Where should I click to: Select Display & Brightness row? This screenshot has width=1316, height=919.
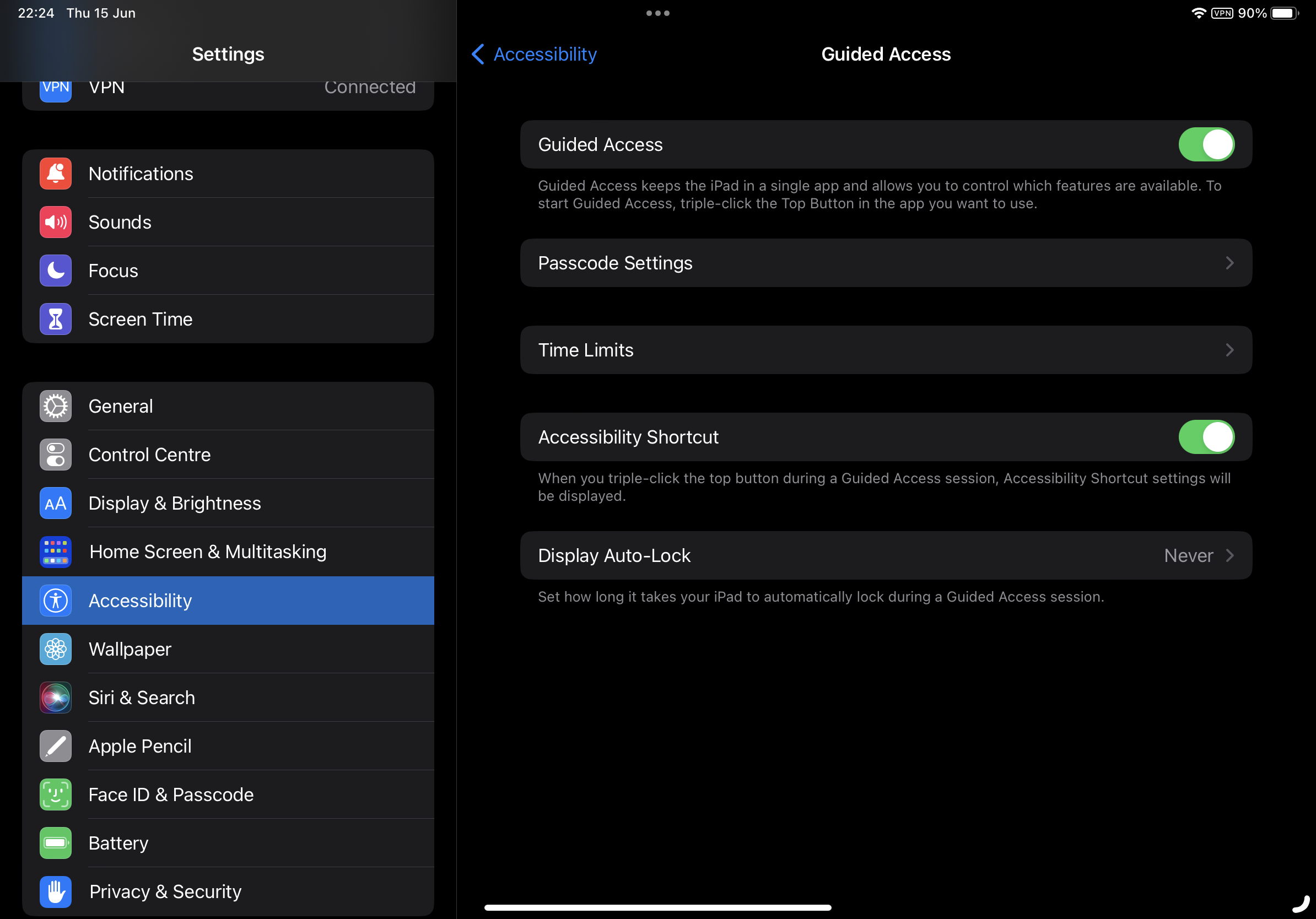(x=228, y=503)
